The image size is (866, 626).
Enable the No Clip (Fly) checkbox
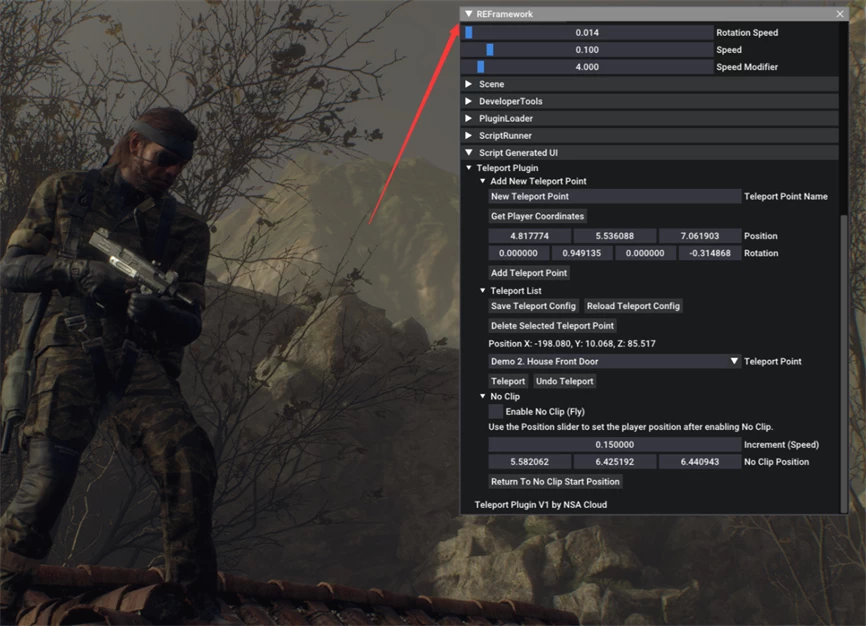496,412
